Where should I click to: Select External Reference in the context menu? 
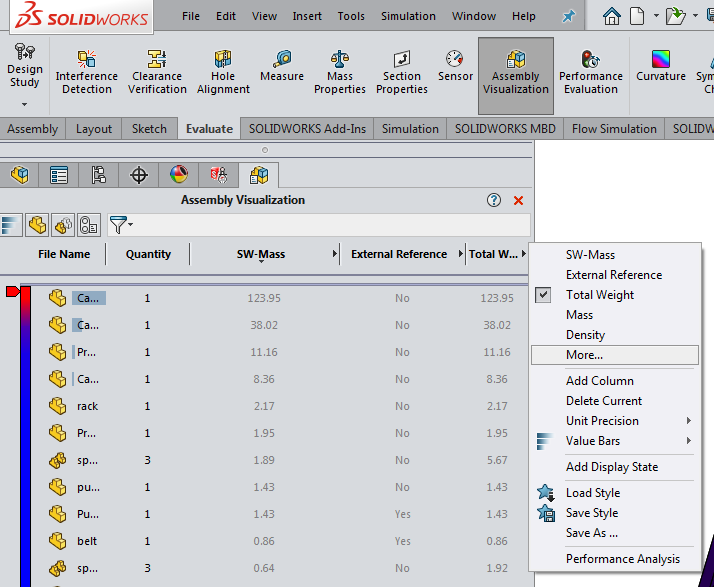pyautogui.click(x=615, y=275)
